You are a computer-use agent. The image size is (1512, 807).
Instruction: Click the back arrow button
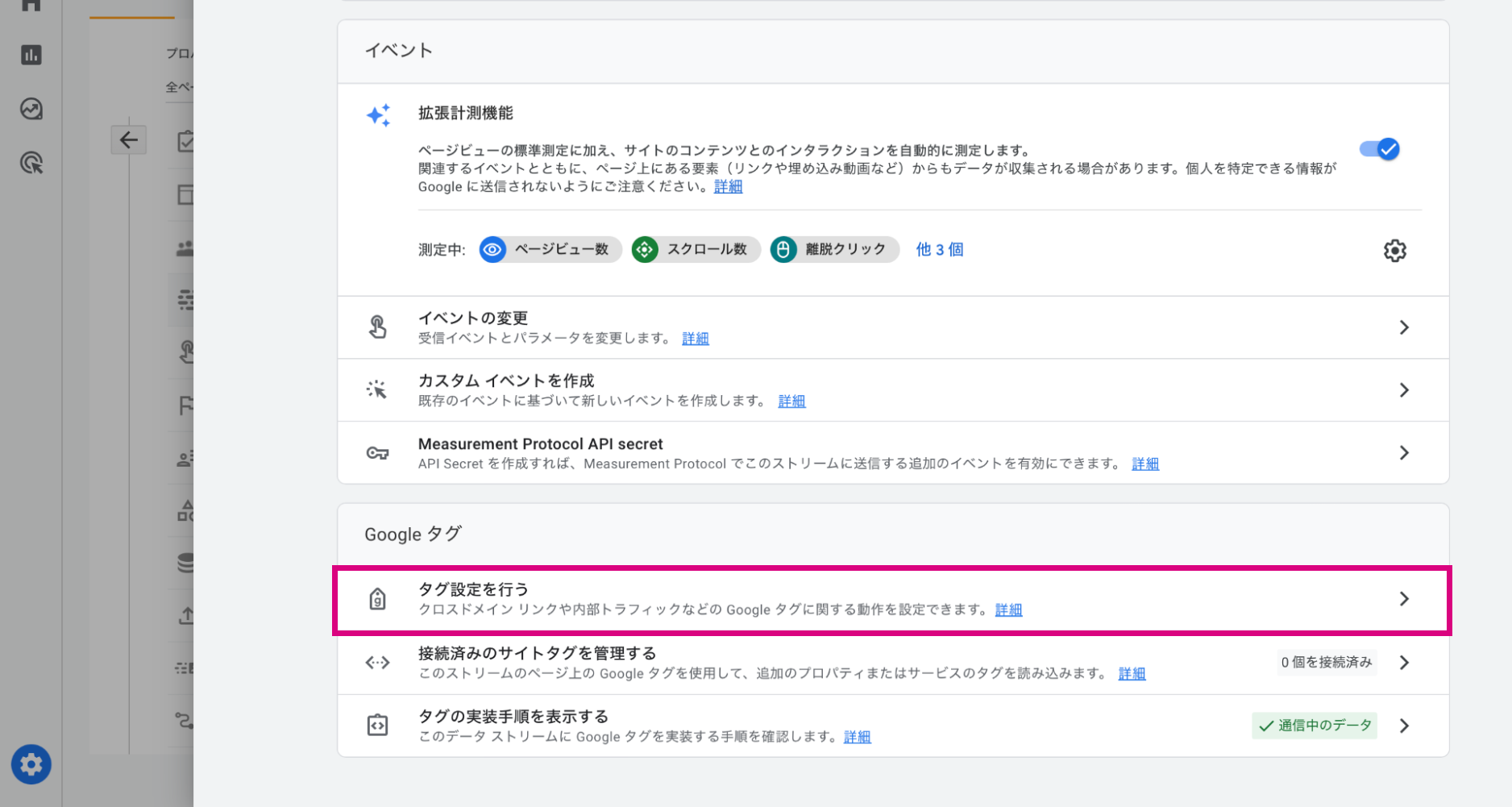[129, 140]
